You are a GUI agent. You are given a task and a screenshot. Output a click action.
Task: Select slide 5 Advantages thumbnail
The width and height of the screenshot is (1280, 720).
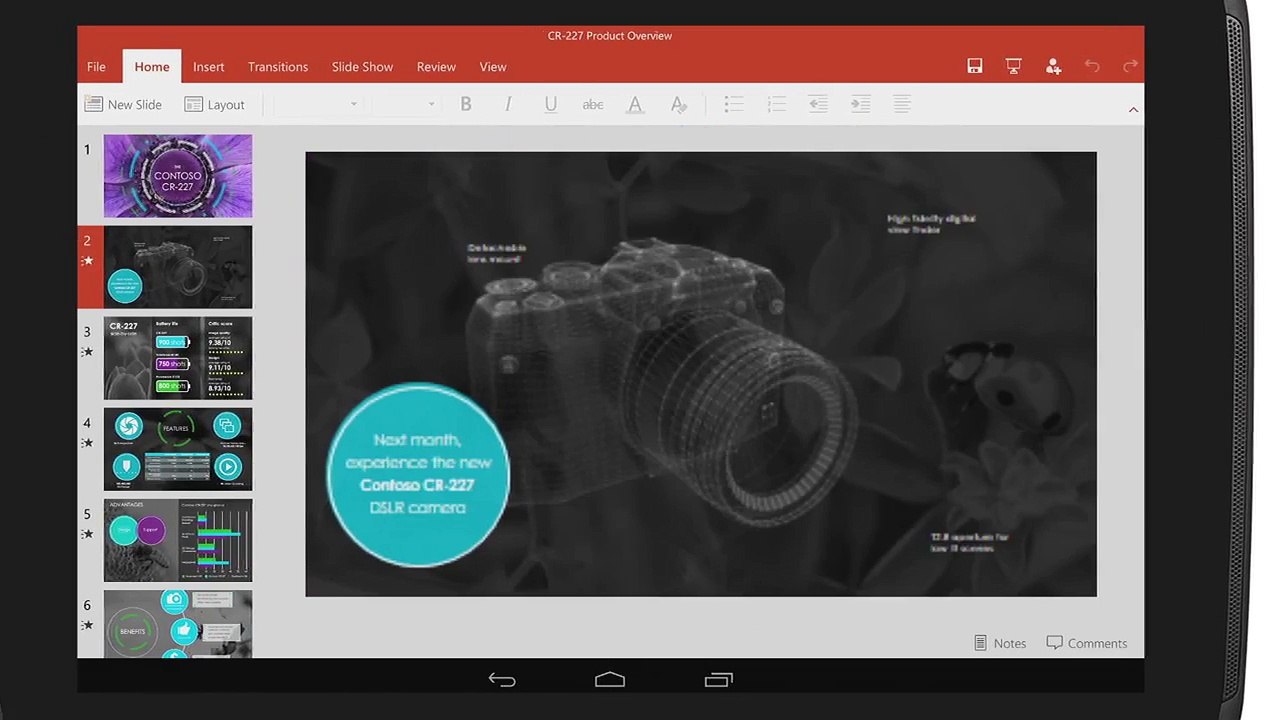178,540
